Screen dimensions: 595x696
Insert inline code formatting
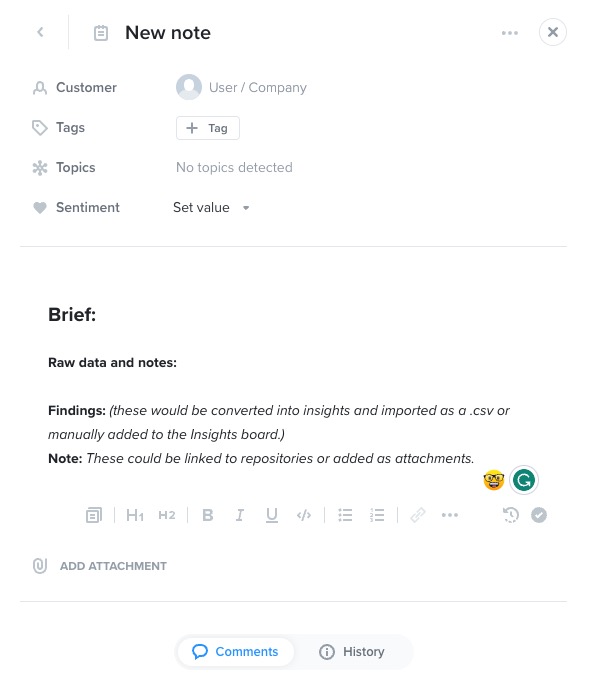coord(304,515)
